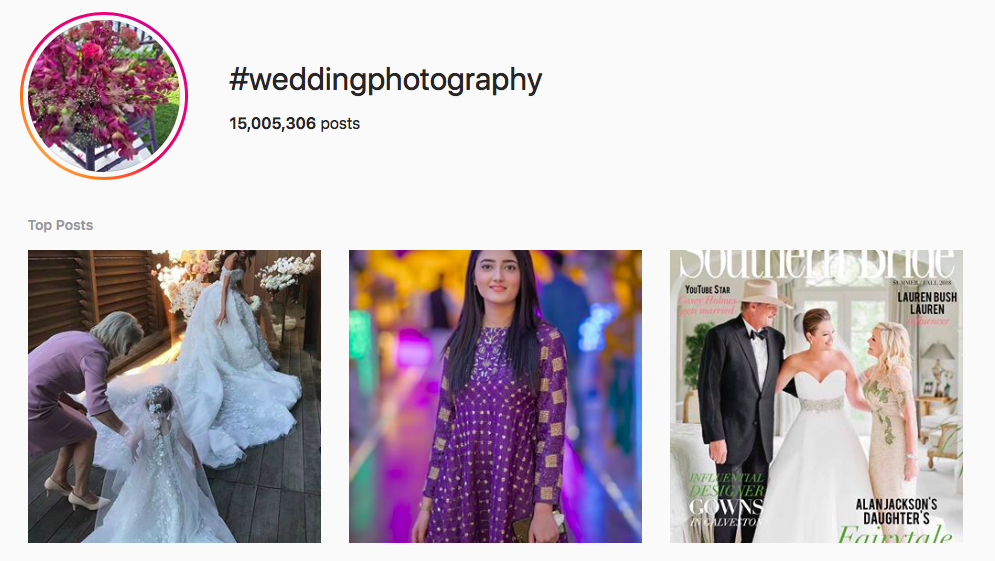995x561 pixels.
Task: Click the Southern Bride magazine masthead title
Action: (817, 262)
